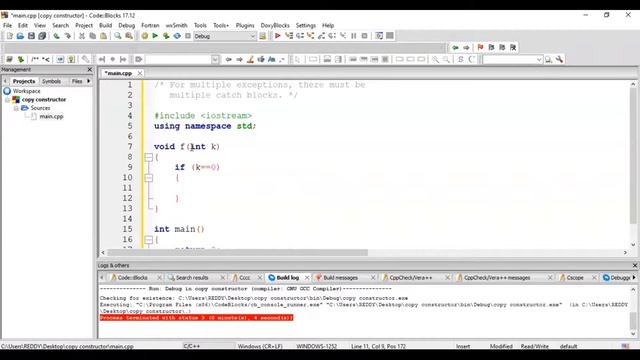Show more Management tabs with the right arrow

(89, 81)
